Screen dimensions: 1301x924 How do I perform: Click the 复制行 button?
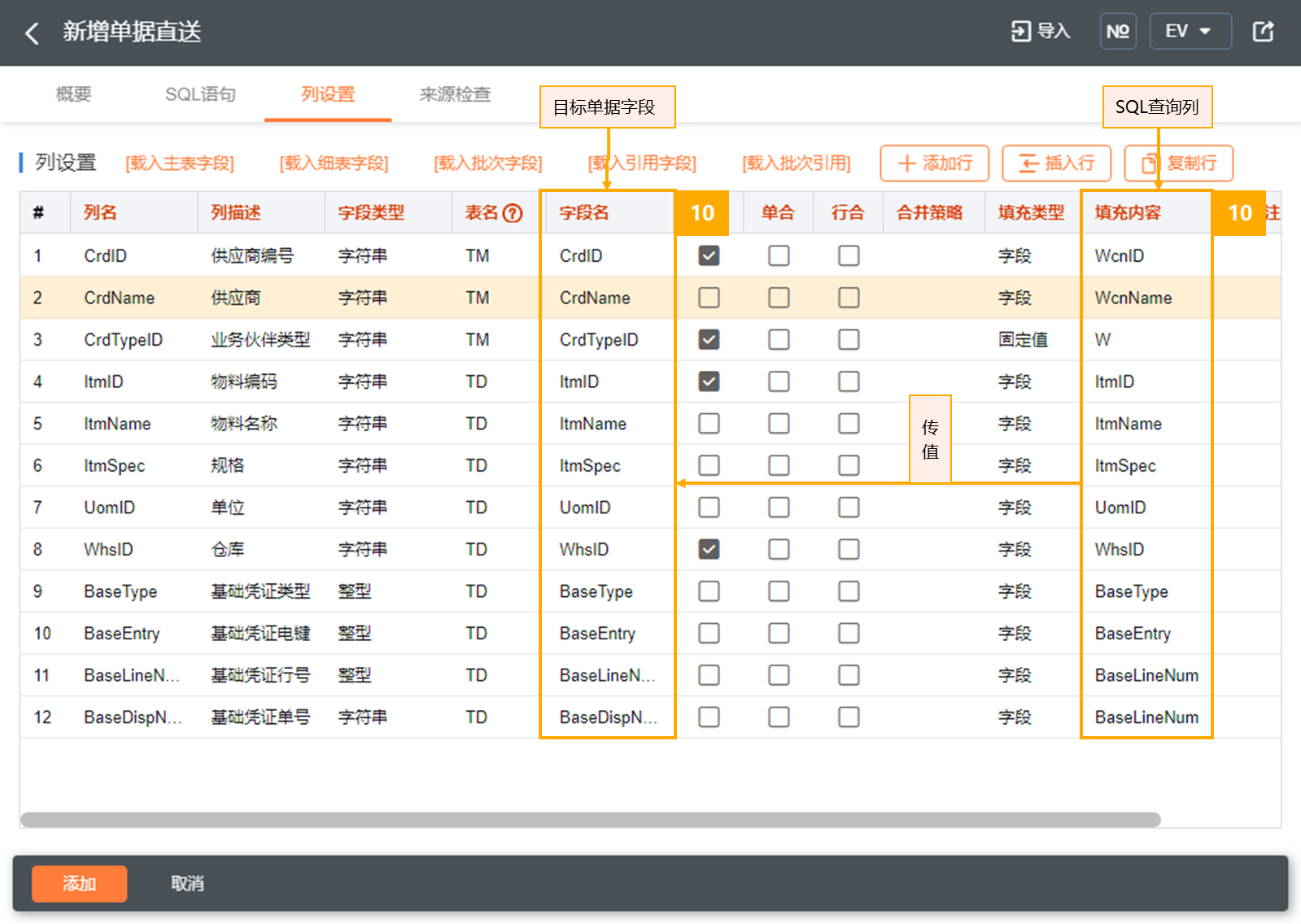tap(1178, 163)
